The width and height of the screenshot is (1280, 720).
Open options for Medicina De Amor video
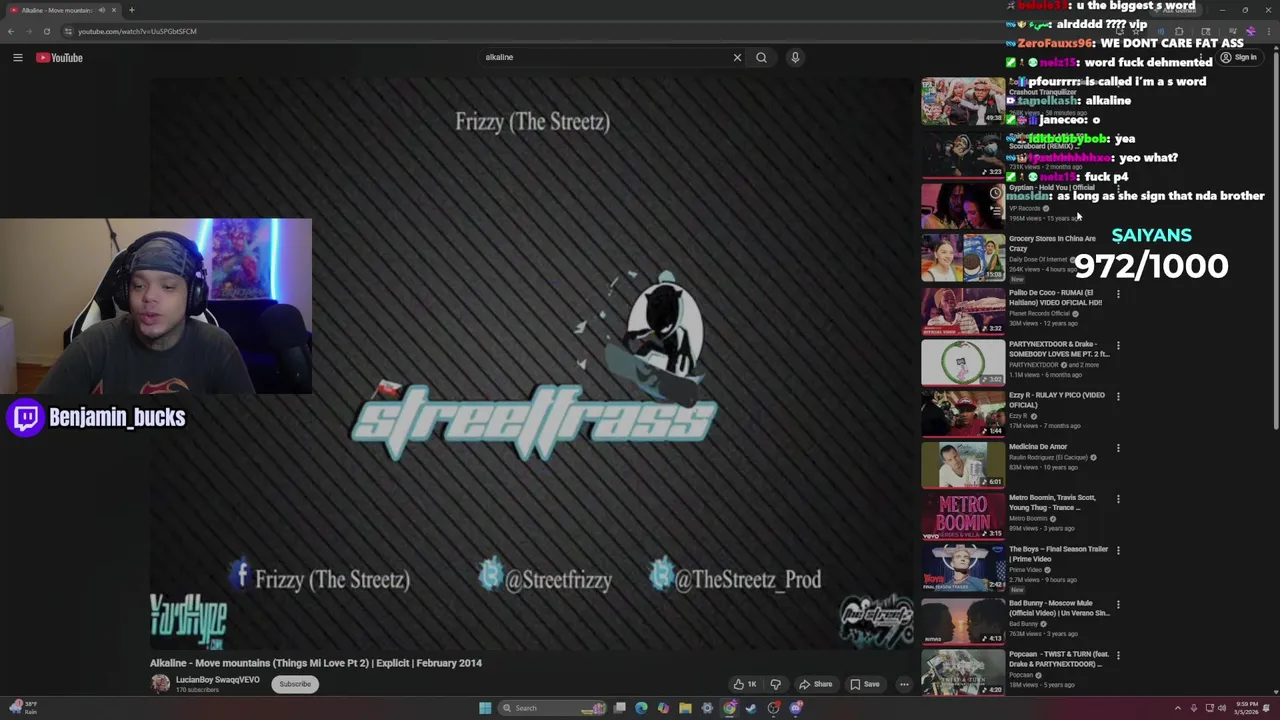tap(1118, 448)
